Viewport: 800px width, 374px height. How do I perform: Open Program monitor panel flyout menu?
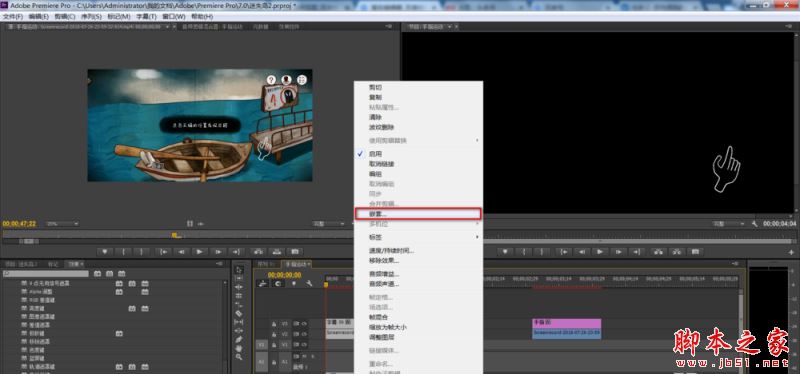point(790,26)
